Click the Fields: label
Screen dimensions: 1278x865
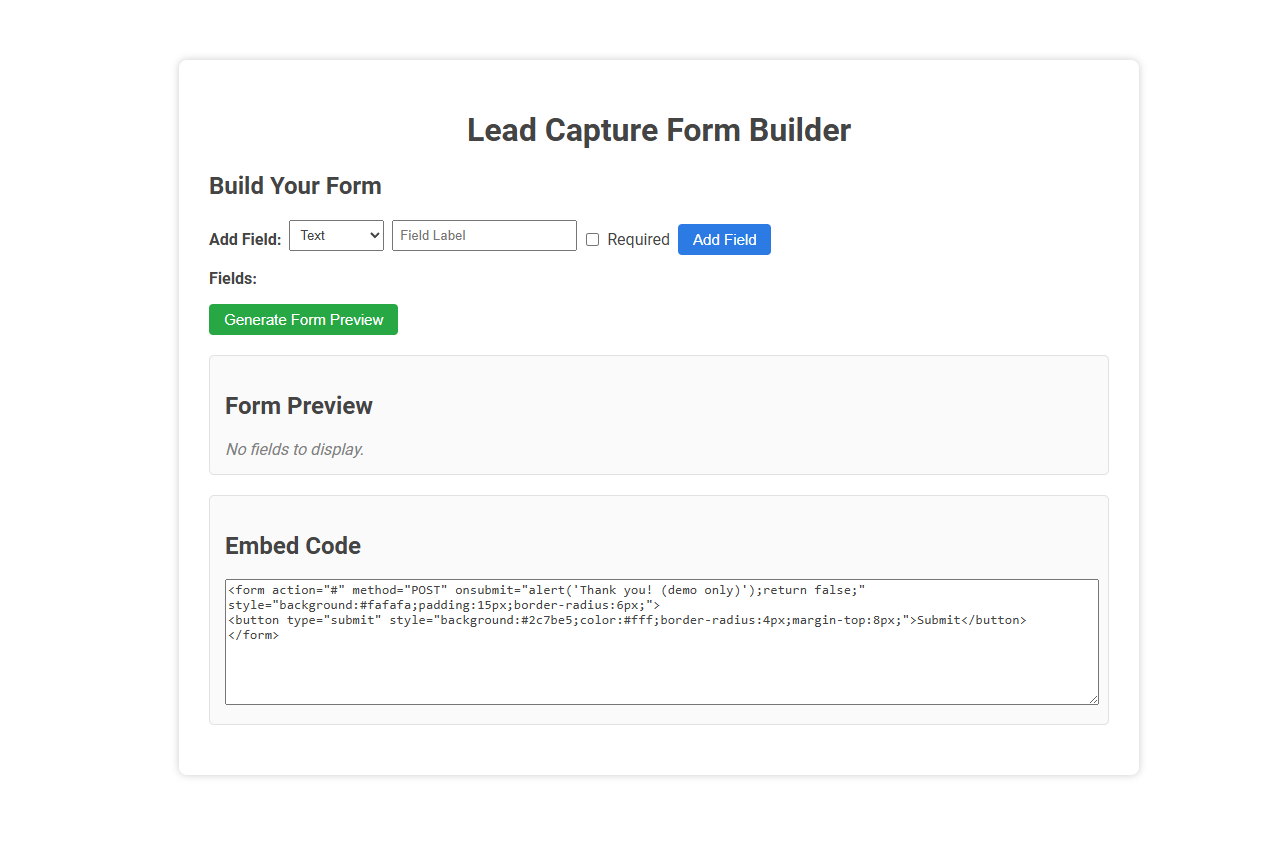231,278
